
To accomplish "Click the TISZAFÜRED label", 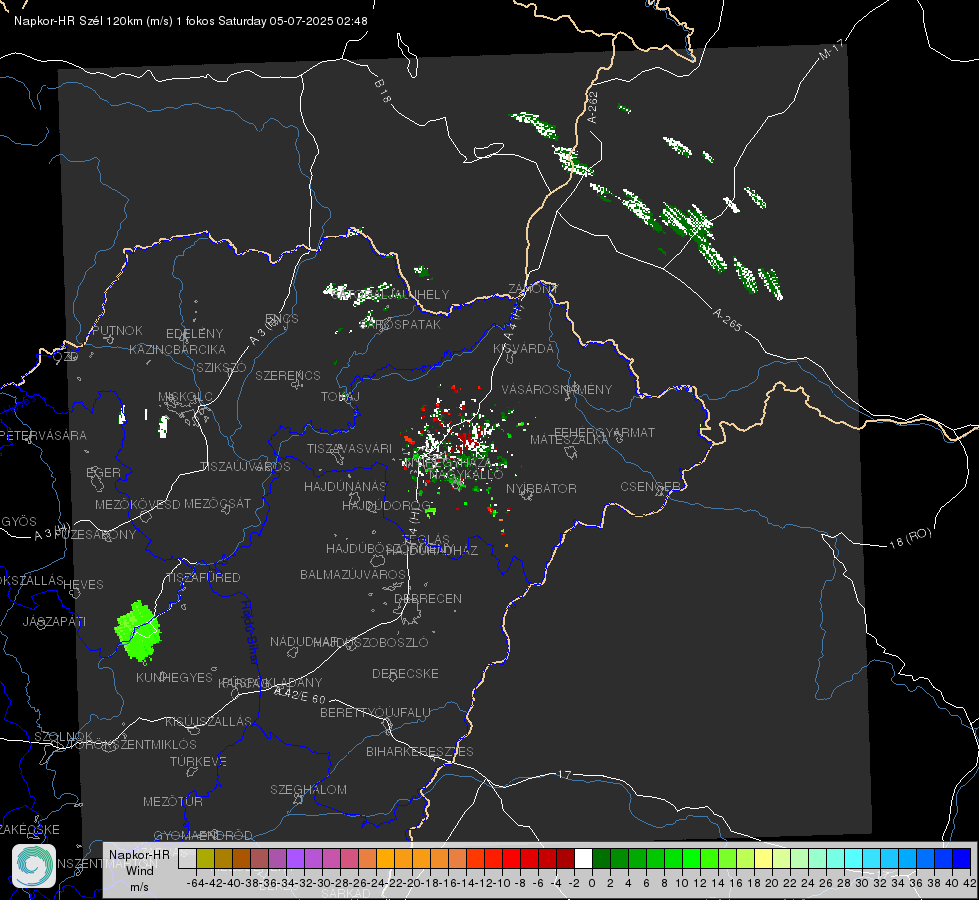I will click(x=204, y=578).
